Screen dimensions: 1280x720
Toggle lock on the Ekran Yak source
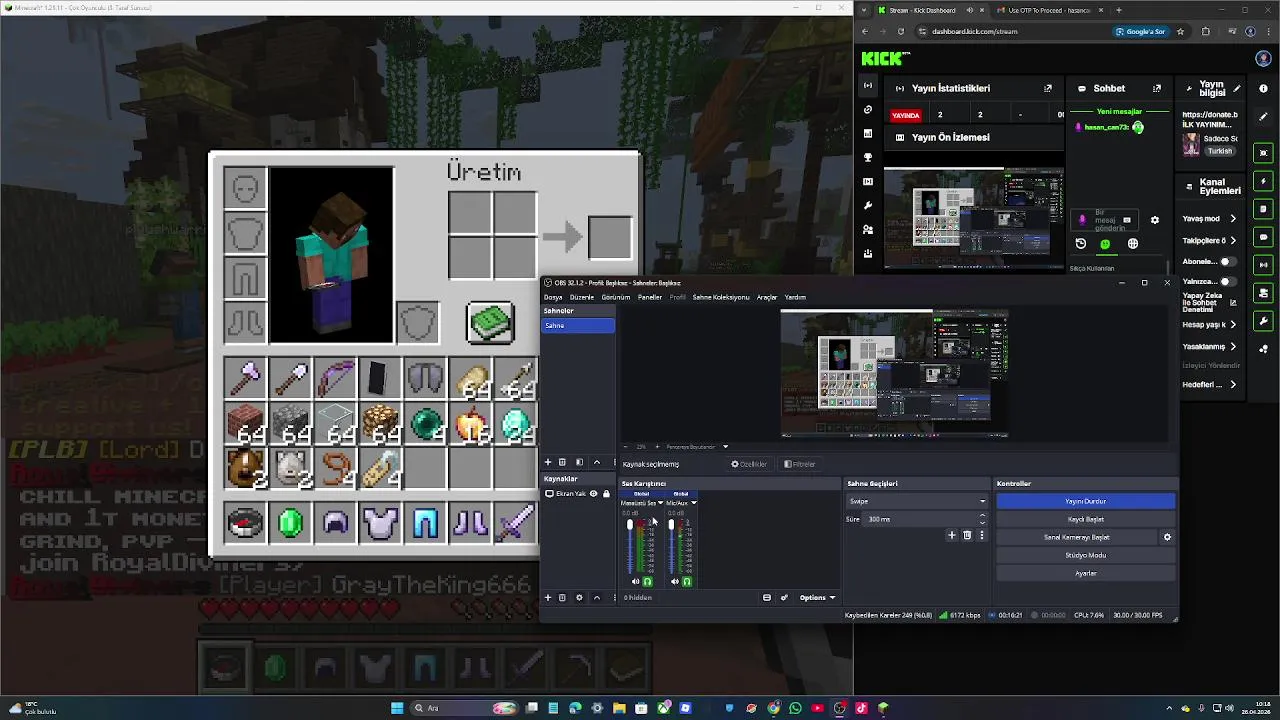pyautogui.click(x=606, y=493)
